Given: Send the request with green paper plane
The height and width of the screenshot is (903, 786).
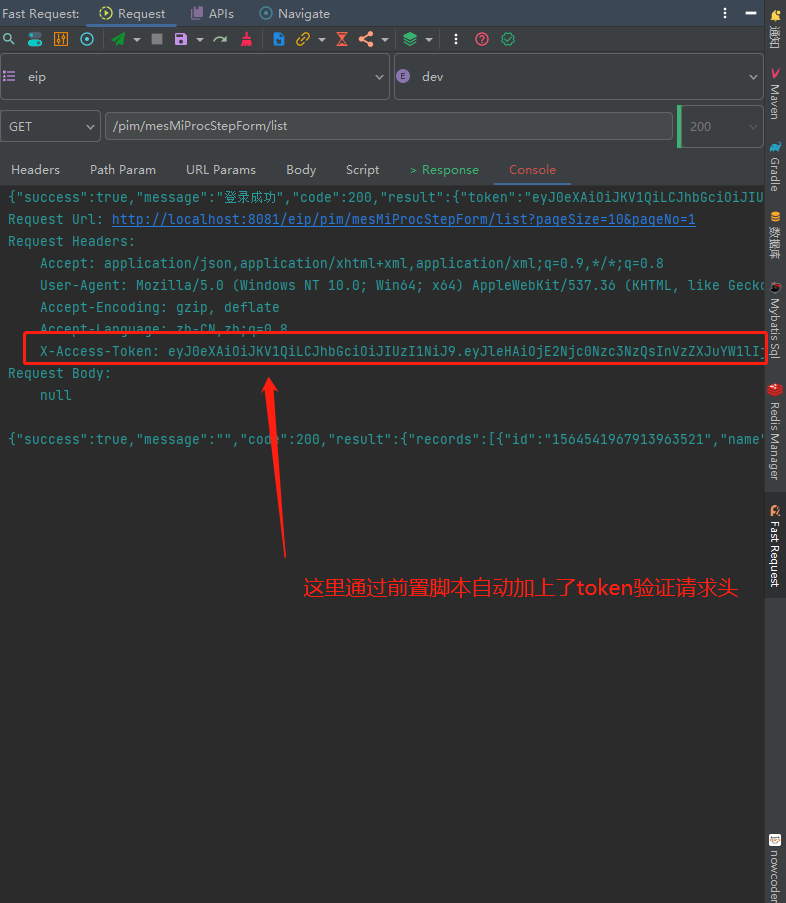Looking at the screenshot, I should (x=119, y=39).
